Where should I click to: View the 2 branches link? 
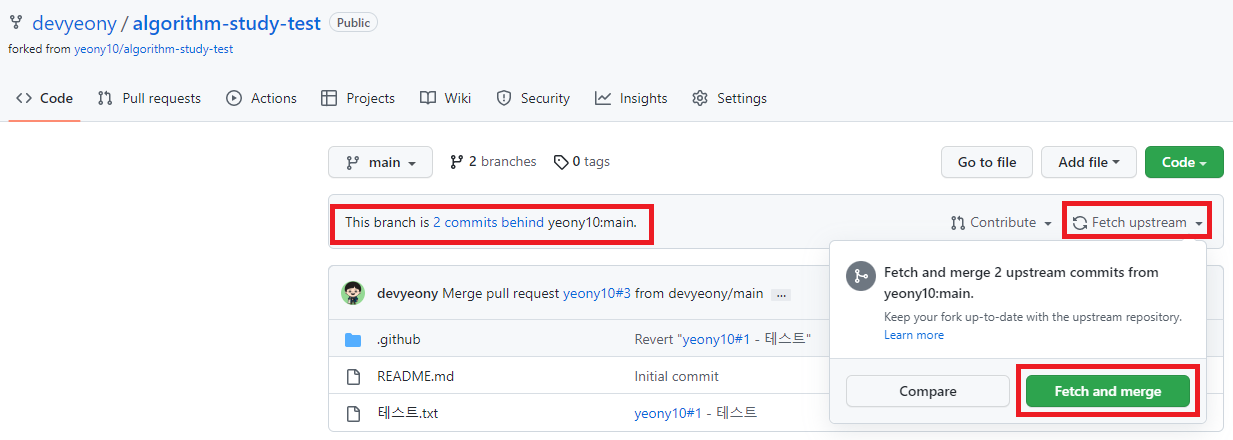(493, 161)
